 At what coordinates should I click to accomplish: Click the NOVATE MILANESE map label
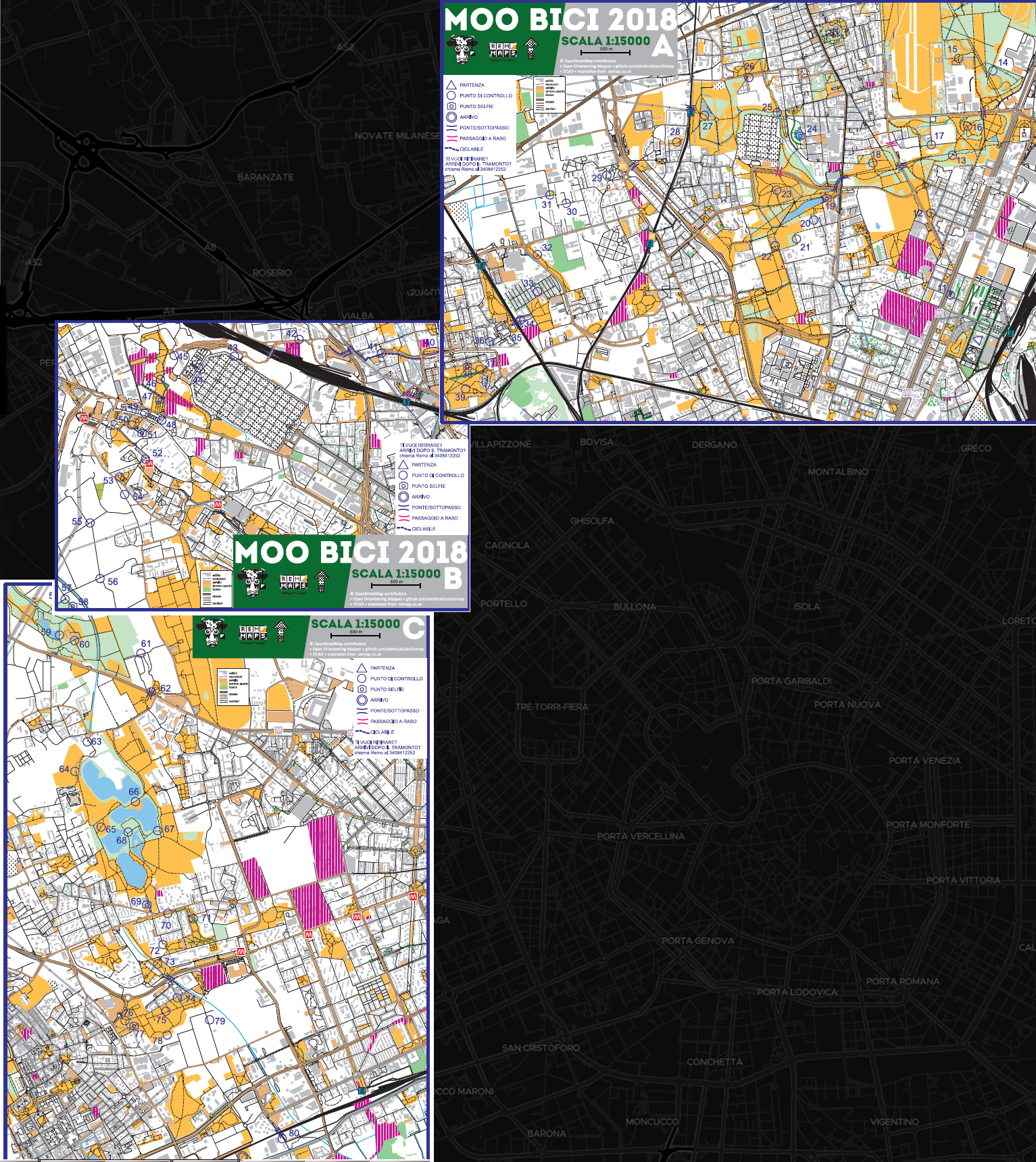397,136
